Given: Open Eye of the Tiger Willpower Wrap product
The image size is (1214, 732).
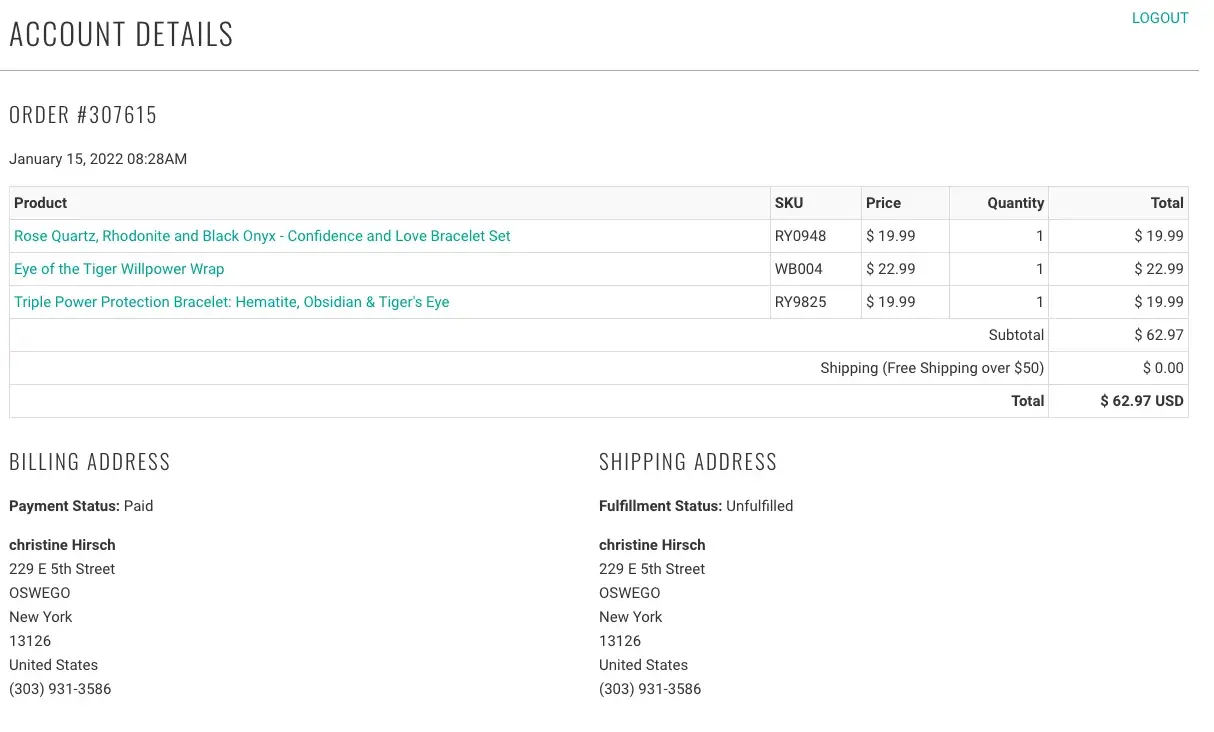Looking at the screenshot, I should point(119,269).
